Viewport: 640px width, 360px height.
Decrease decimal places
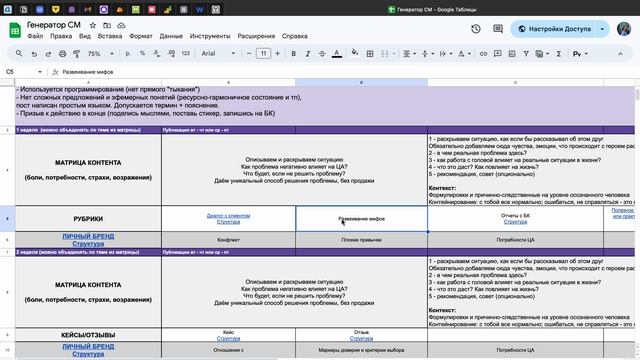[x=156, y=53]
